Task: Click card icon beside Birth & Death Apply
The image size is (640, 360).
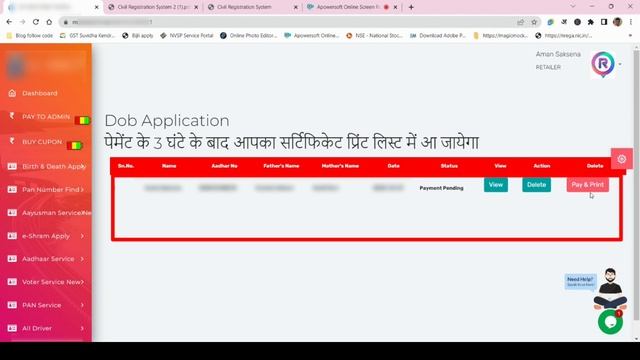Action: tap(12, 167)
